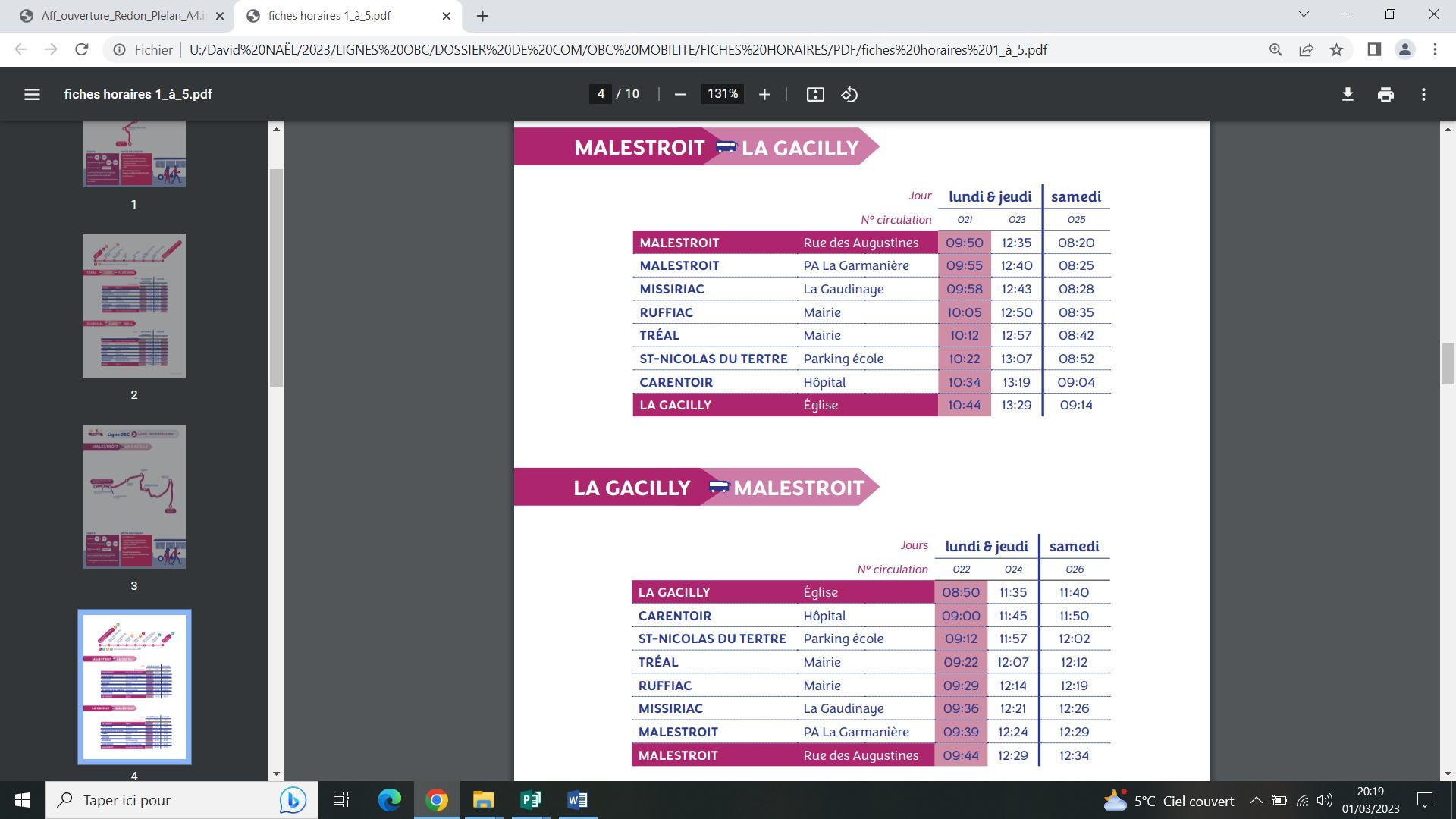The height and width of the screenshot is (819, 1456).
Task: Toggle the Chrome side panel
Action: 1374,50
